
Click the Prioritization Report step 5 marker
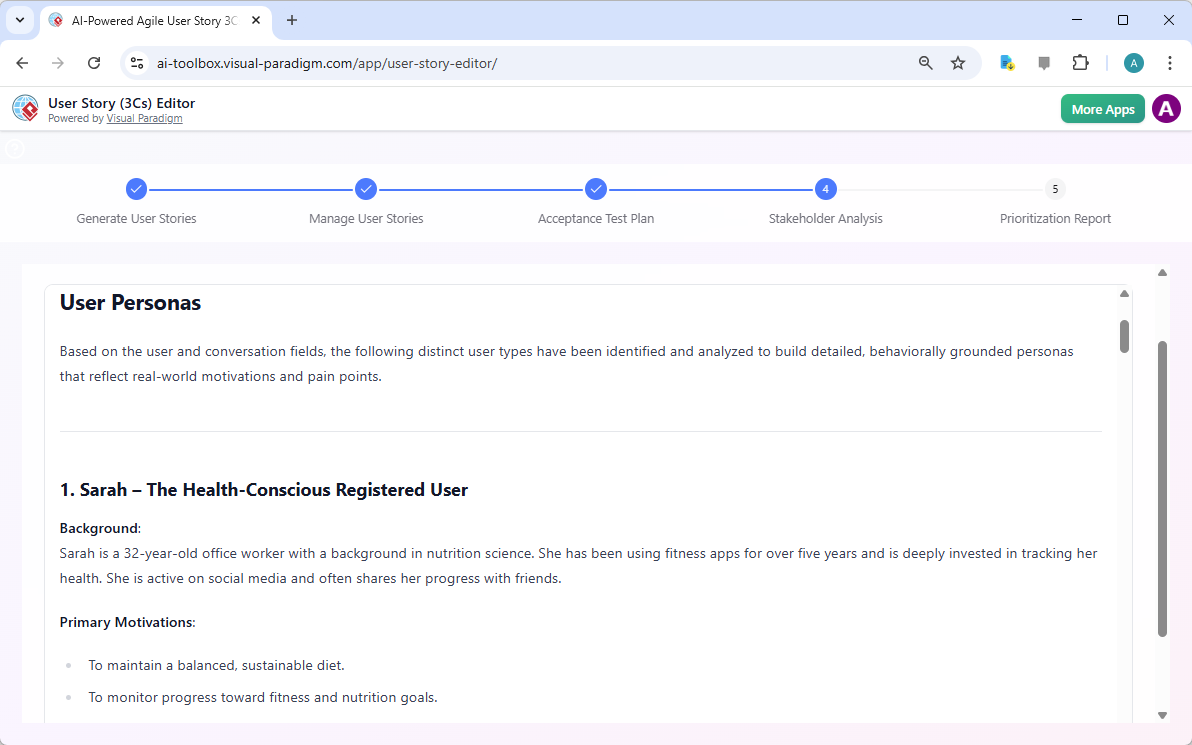point(1055,189)
